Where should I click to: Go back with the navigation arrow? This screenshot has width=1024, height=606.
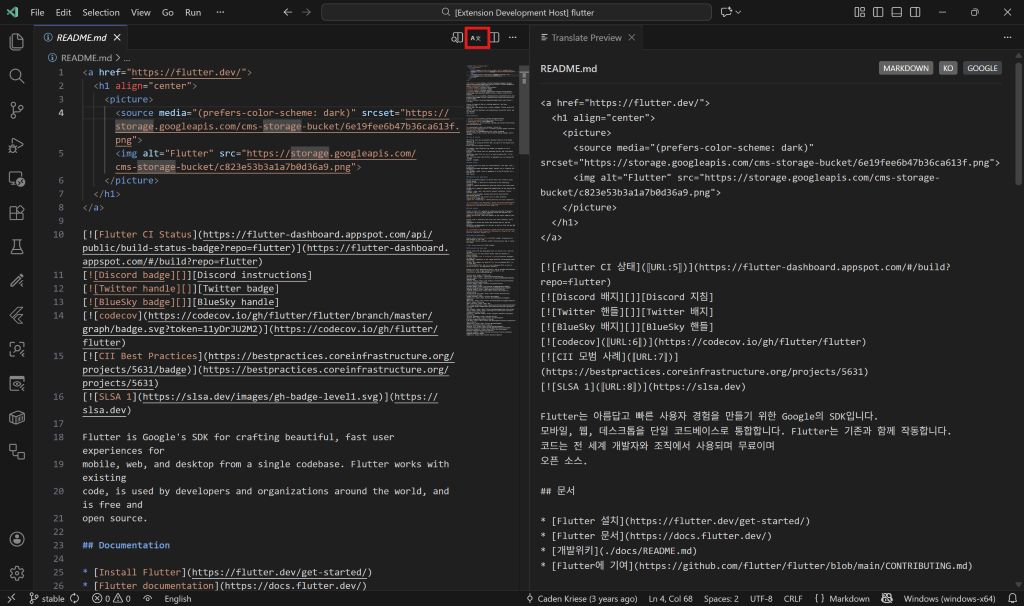click(x=287, y=12)
